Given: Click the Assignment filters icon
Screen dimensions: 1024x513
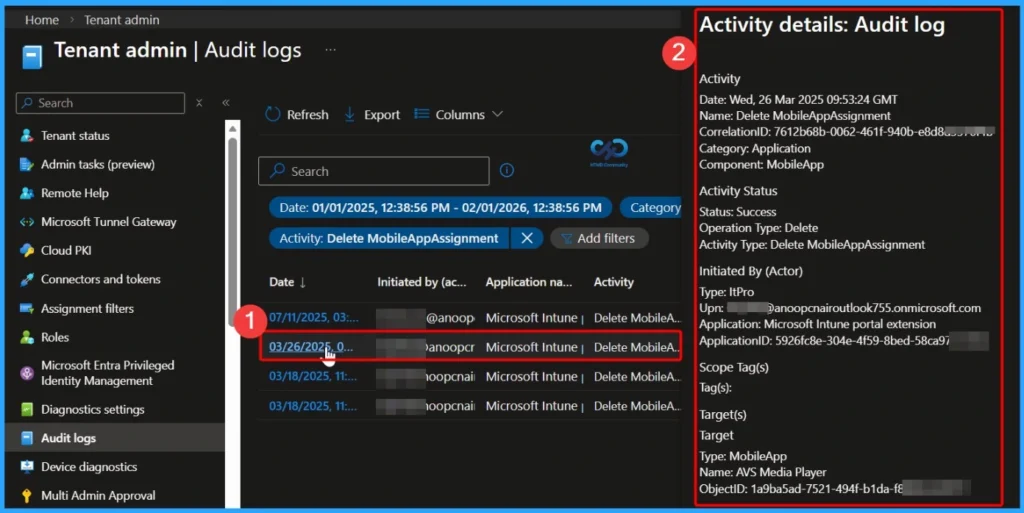Looking at the screenshot, I should (27, 309).
